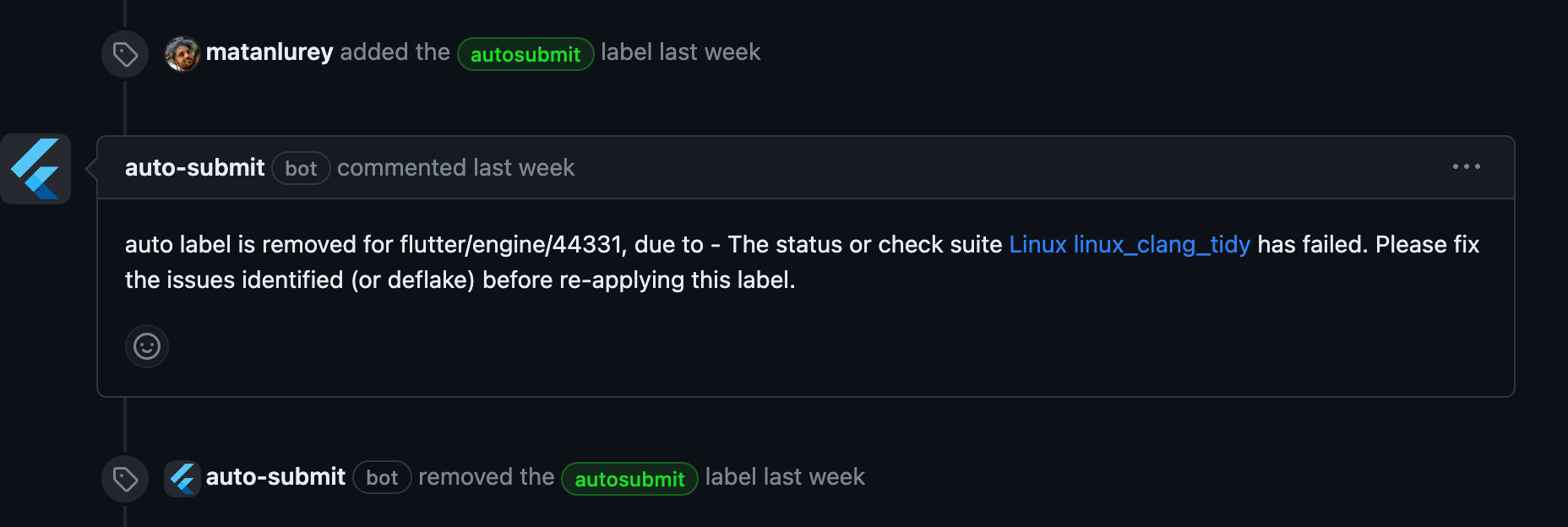
Task: Click the small Flutter icon in the removal event
Action: (182, 478)
